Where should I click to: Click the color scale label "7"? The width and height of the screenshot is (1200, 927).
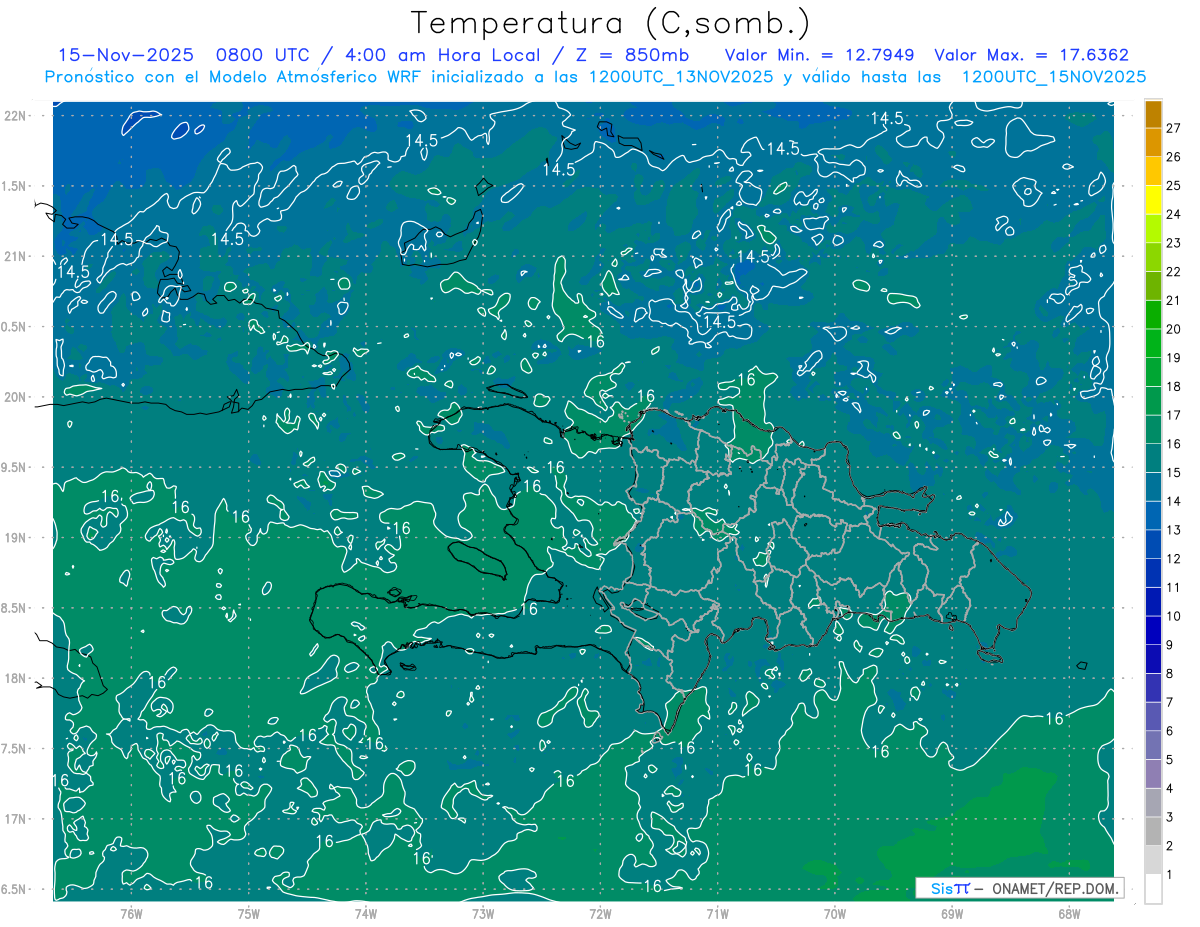pyautogui.click(x=1170, y=702)
